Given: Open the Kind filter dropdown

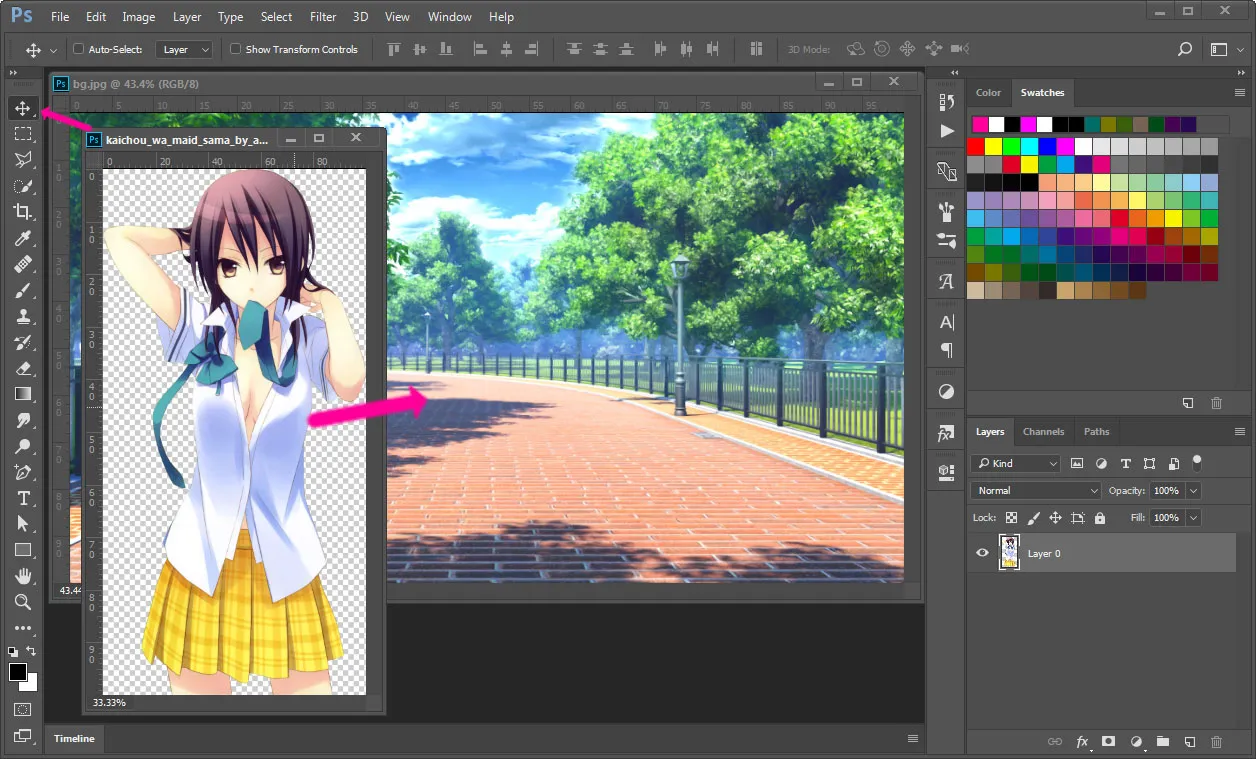Looking at the screenshot, I should (1015, 463).
